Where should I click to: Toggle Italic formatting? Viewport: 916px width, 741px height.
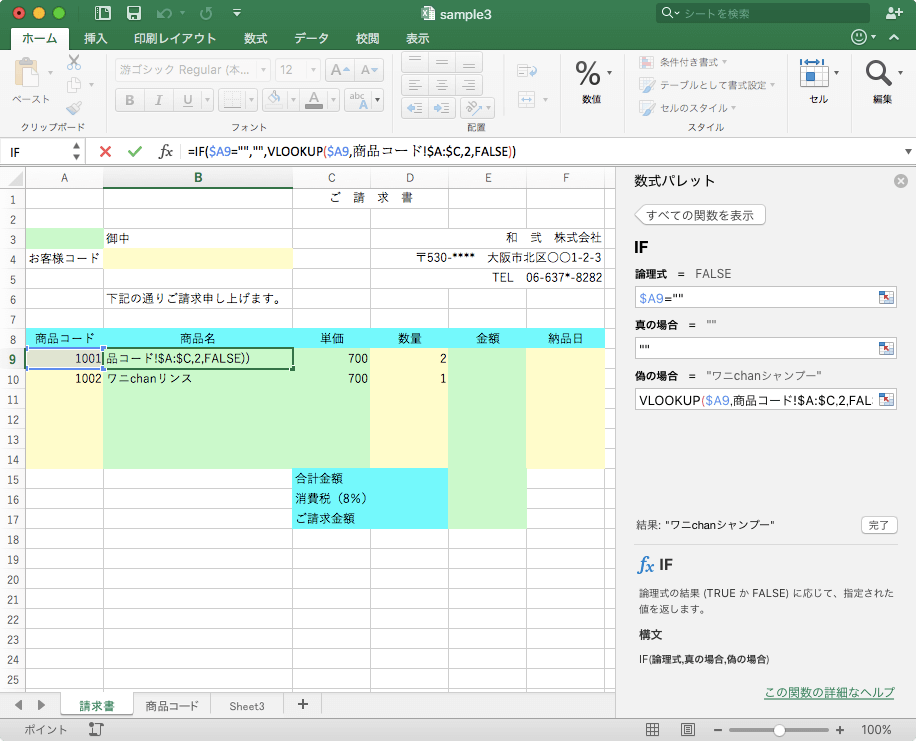pyautogui.click(x=158, y=100)
